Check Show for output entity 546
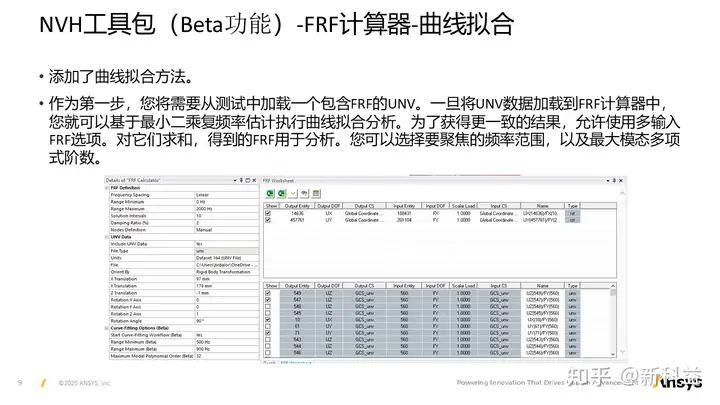Image resolution: width=720 pixels, height=405 pixels. click(268, 353)
